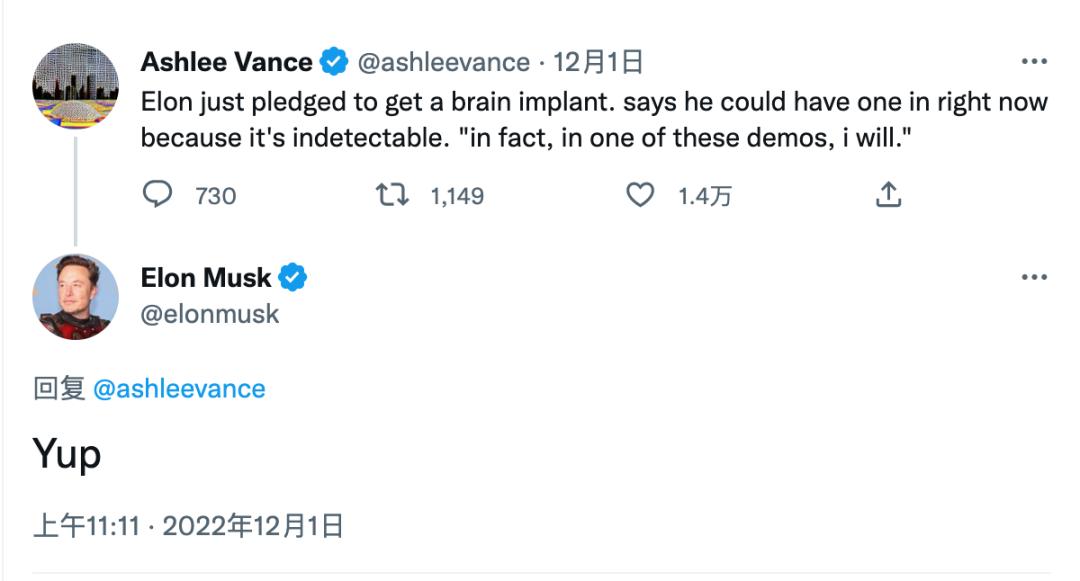Screen dimensions: 1080x581
Task: Click the @elonmusk handle
Action: (210, 314)
